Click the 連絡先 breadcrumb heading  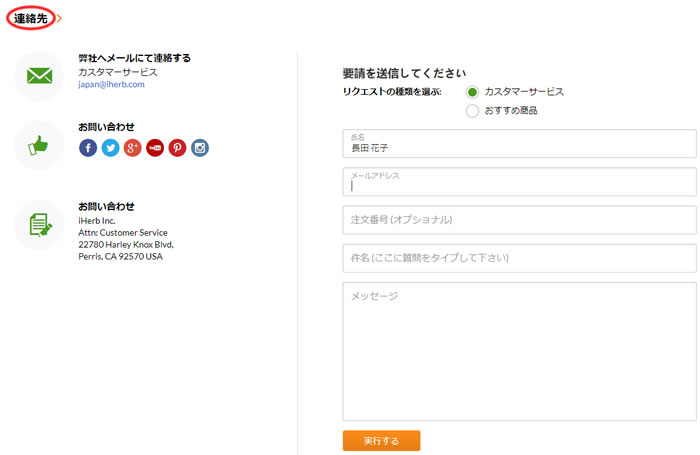pyautogui.click(x=30, y=18)
